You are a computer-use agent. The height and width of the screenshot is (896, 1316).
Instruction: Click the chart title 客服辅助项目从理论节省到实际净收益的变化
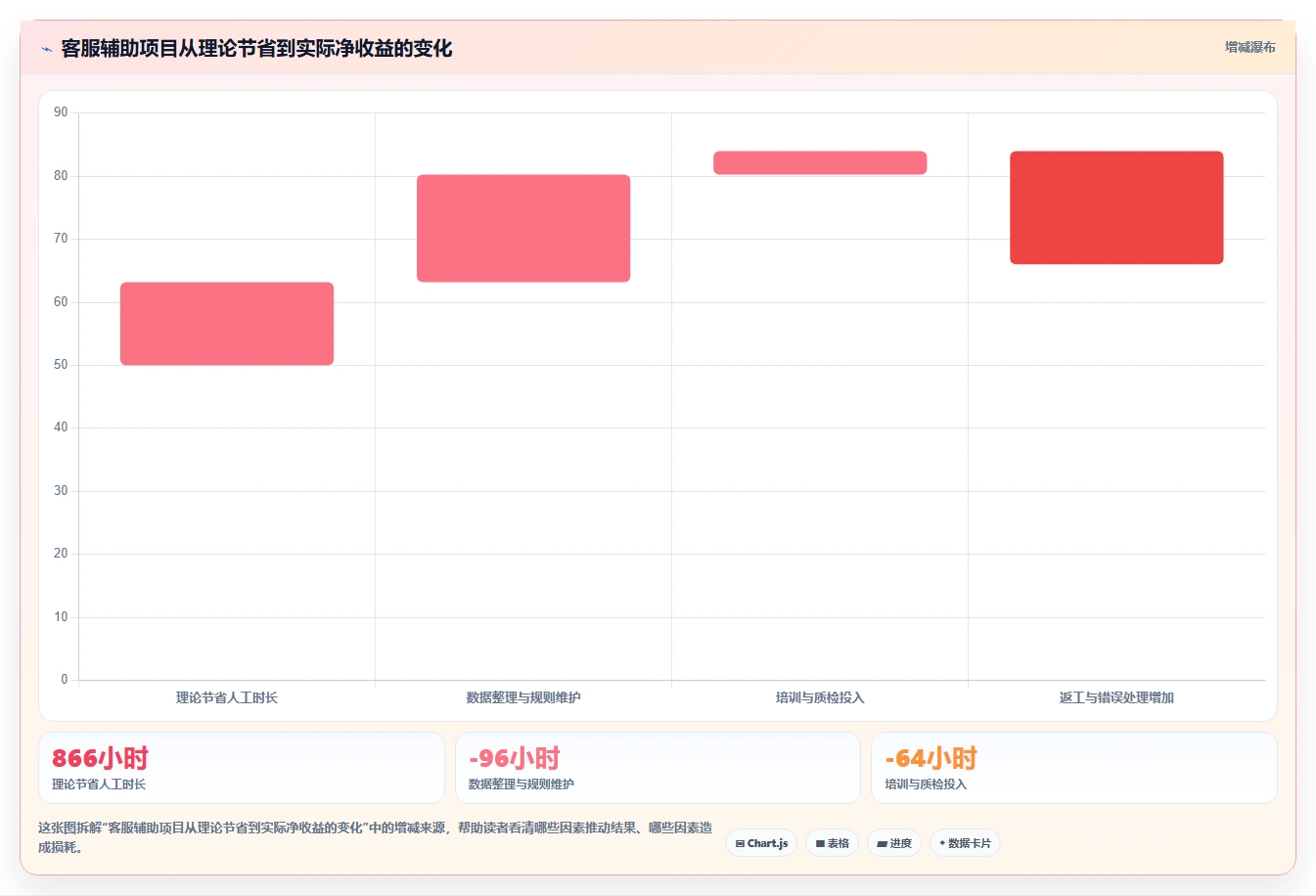click(256, 48)
